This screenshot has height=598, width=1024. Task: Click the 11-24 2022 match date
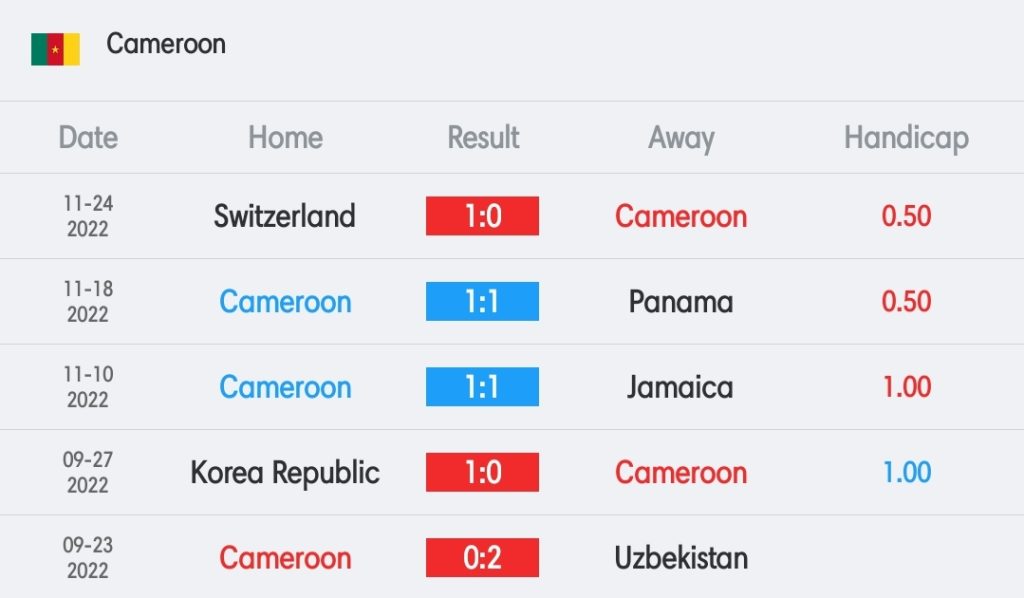click(x=88, y=216)
